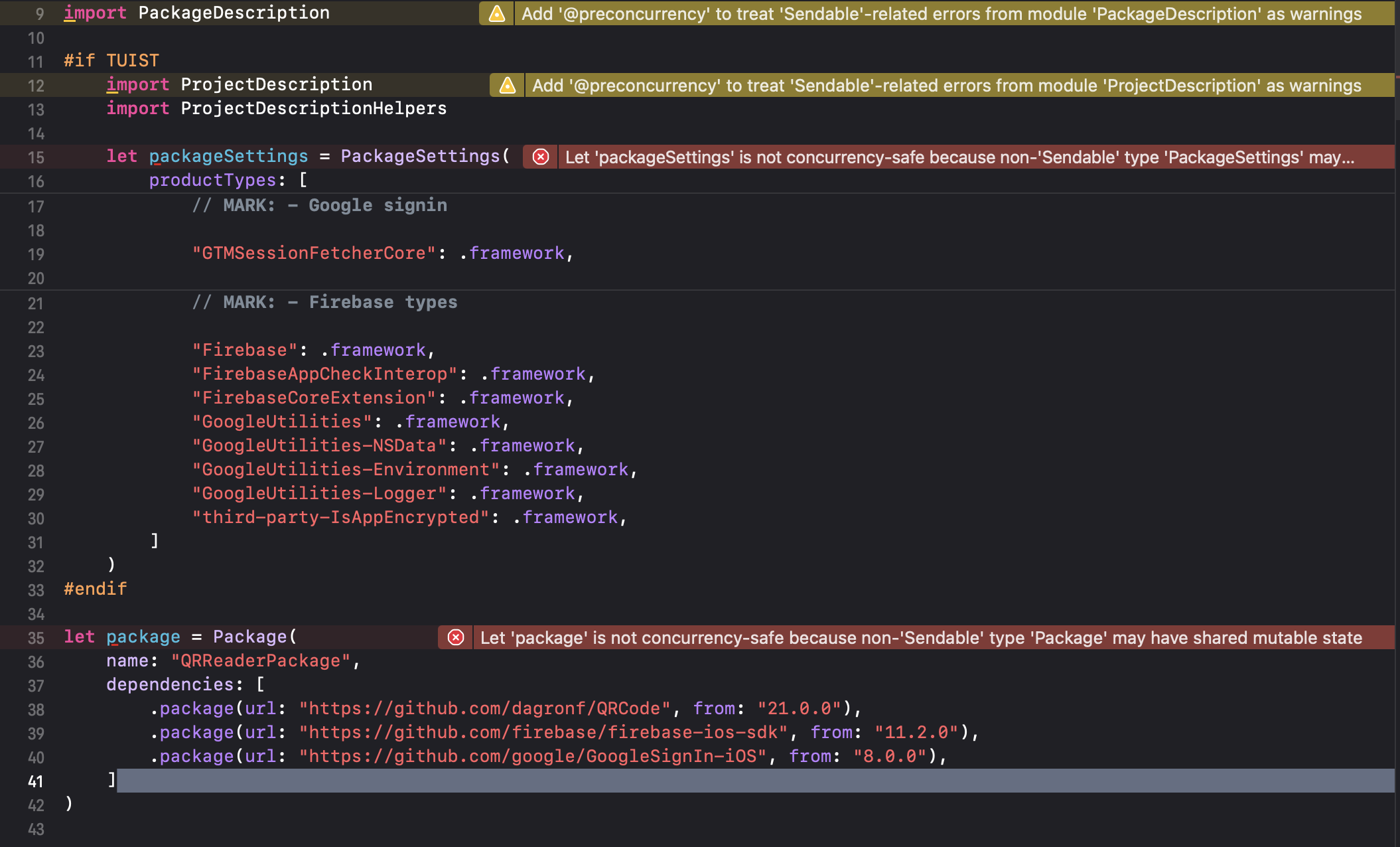Click the "21.0.0" version string
Image resolution: width=1400 pixels, height=847 pixels.
pyautogui.click(x=800, y=708)
